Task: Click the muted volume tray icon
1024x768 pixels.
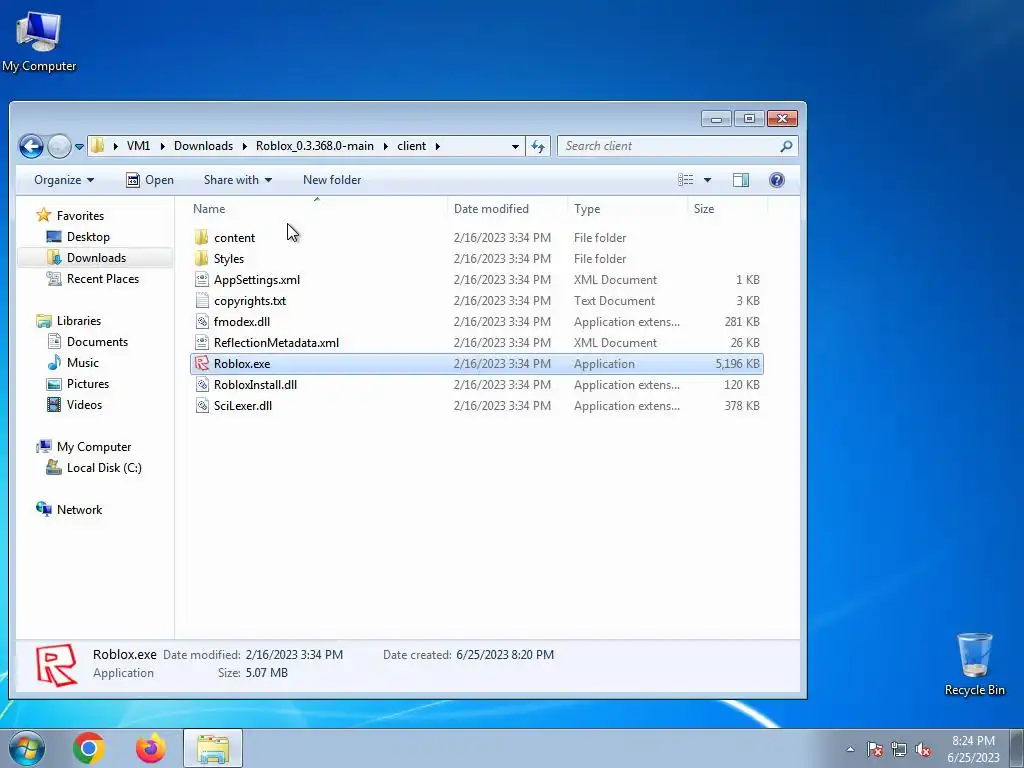Action: [x=923, y=749]
